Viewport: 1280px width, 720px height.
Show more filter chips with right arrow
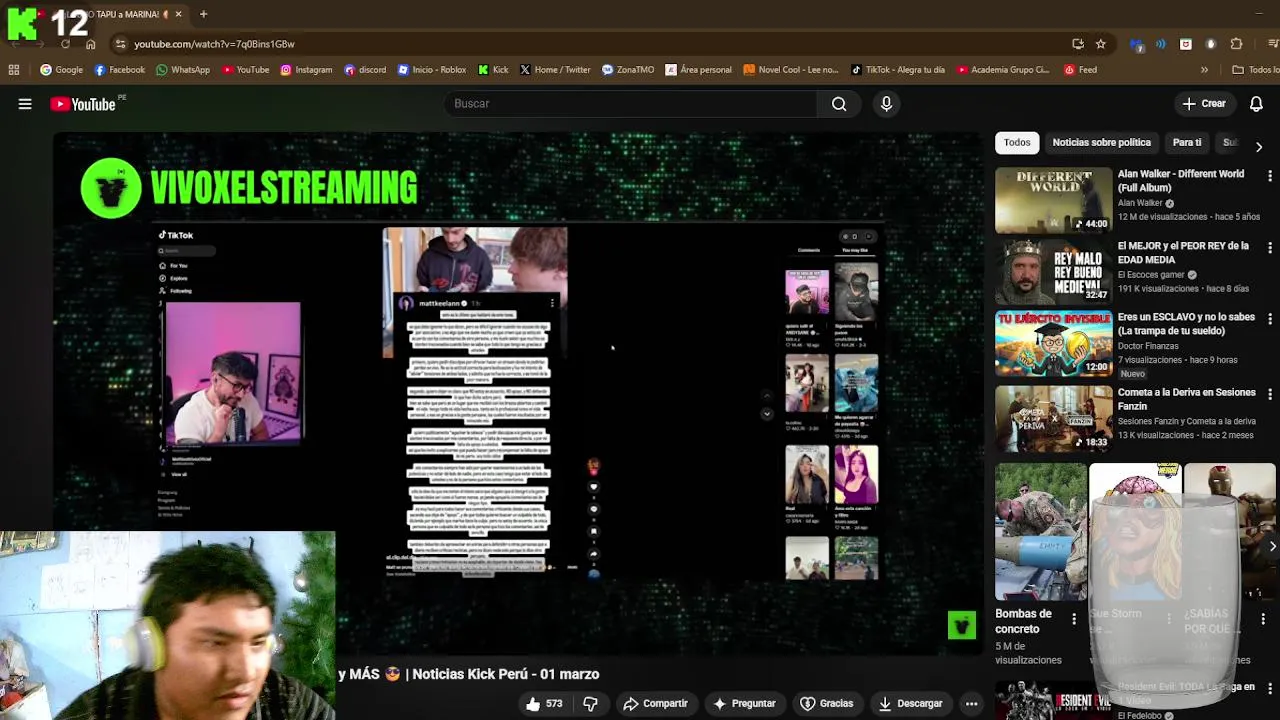[1258, 146]
